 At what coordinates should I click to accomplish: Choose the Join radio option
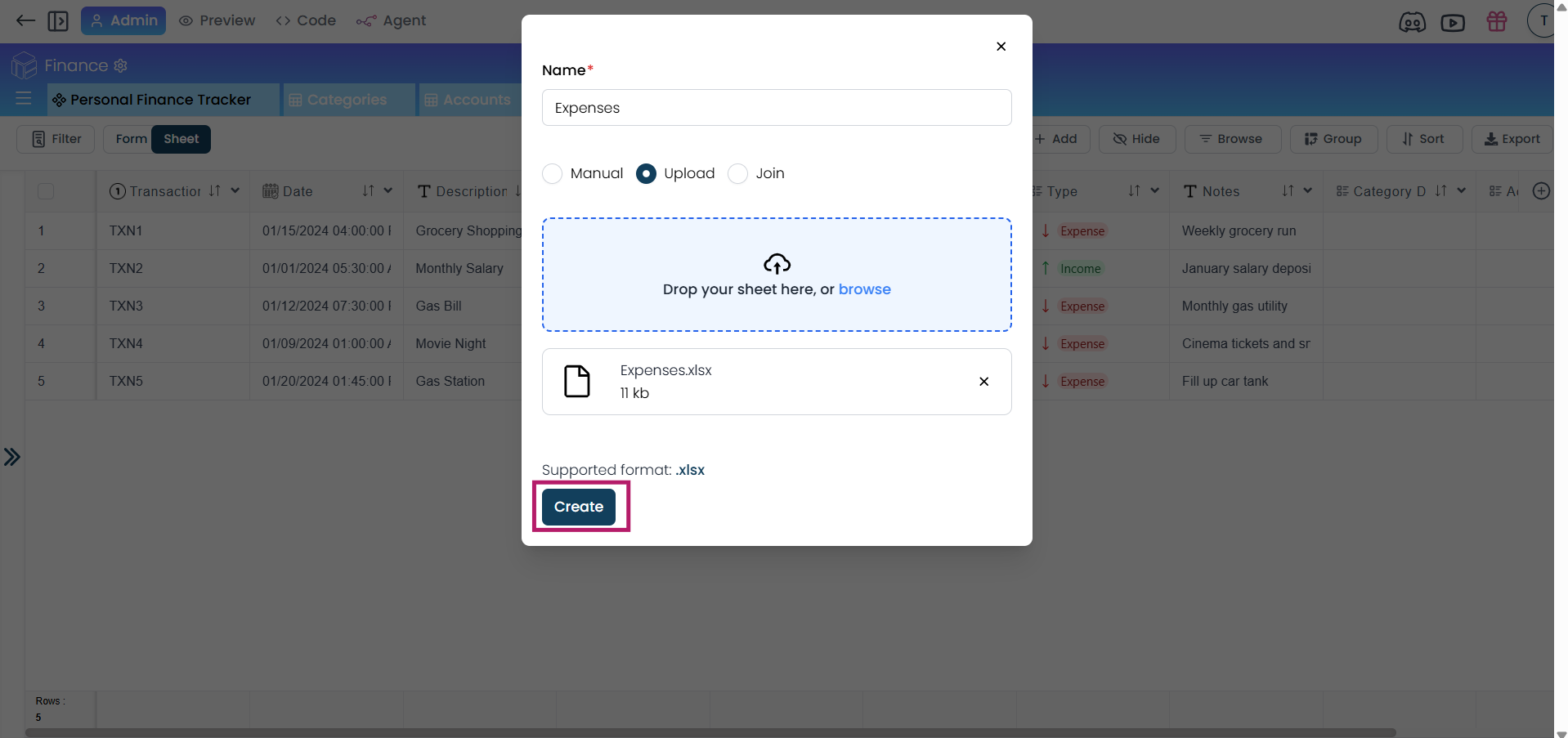[737, 174]
